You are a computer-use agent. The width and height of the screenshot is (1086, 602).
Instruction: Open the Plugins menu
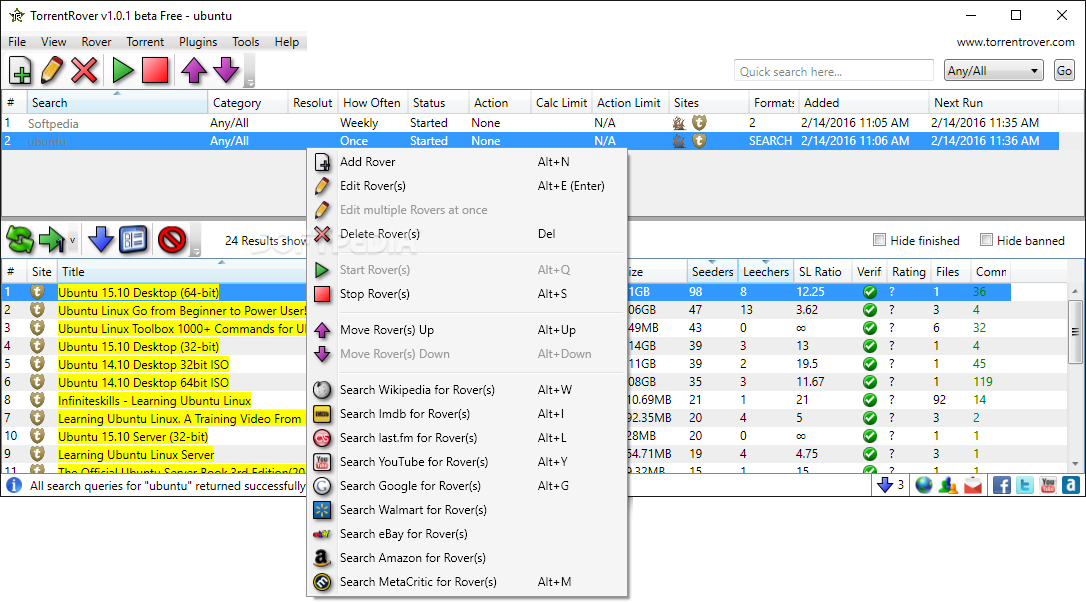pos(198,42)
